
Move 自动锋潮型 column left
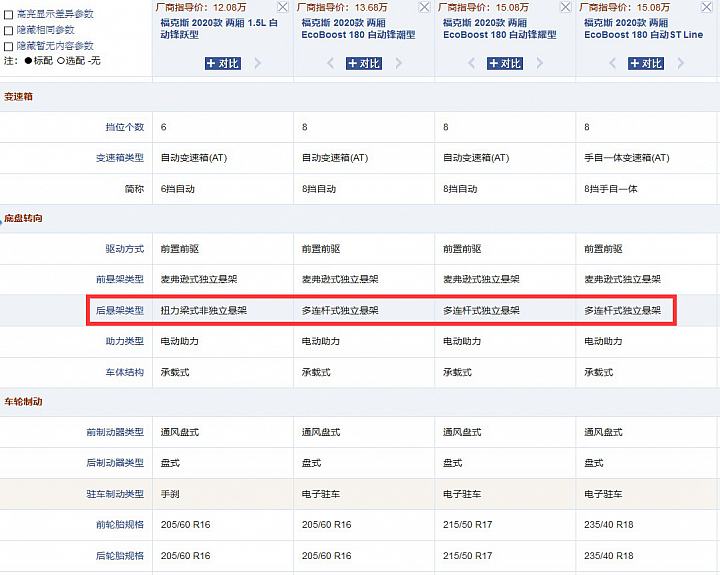pyautogui.click(x=330, y=63)
